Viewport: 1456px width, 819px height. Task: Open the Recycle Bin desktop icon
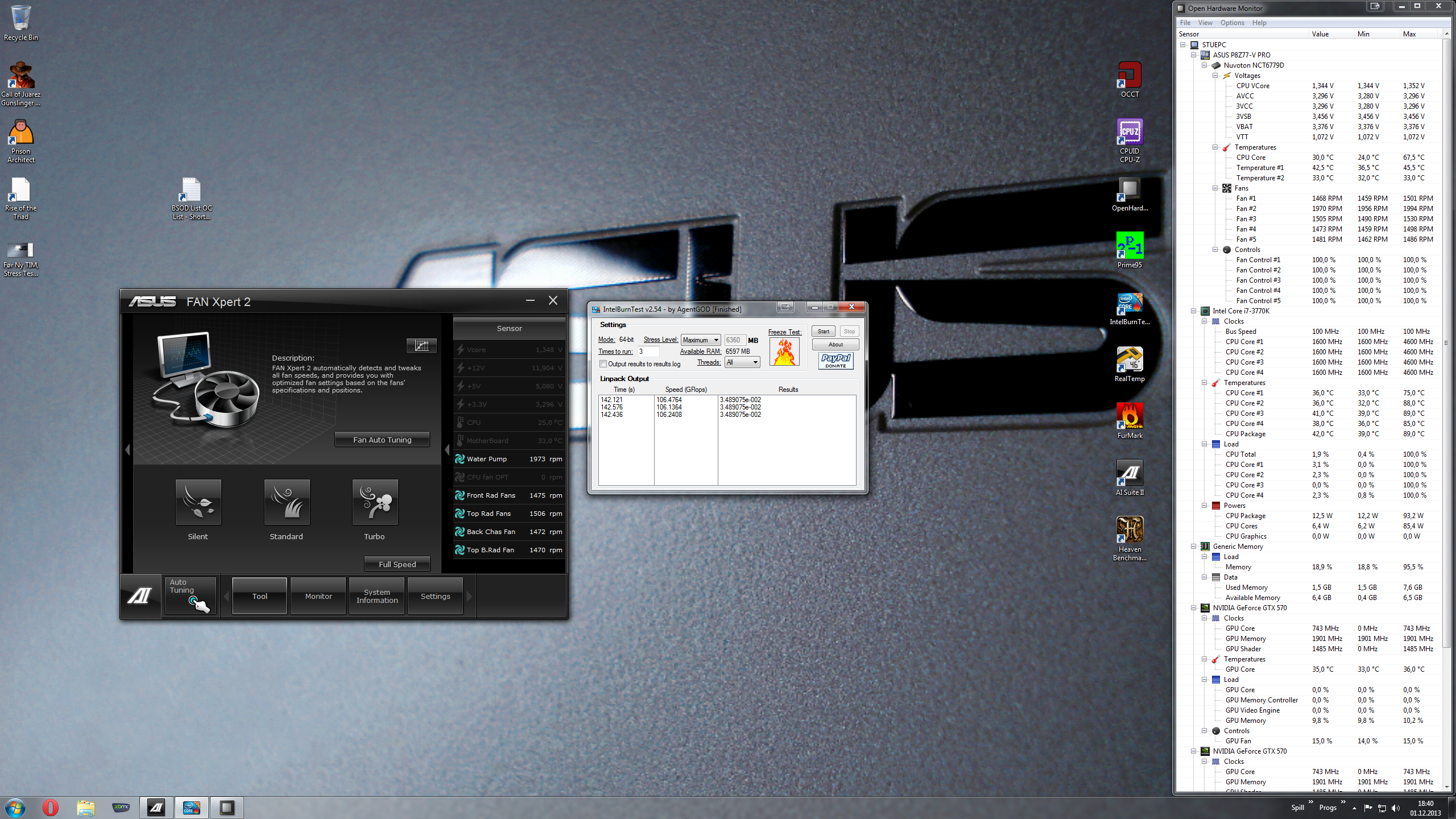20,23
